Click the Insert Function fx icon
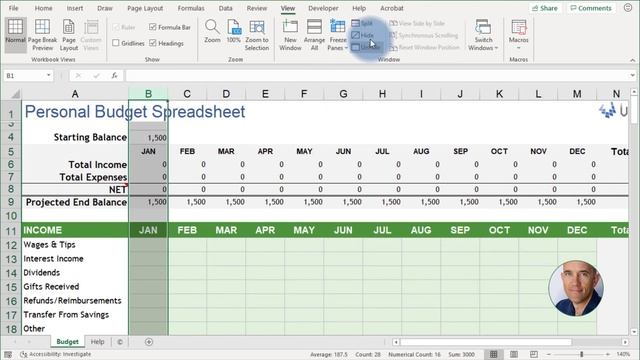The width and height of the screenshot is (640, 360). tap(115, 76)
